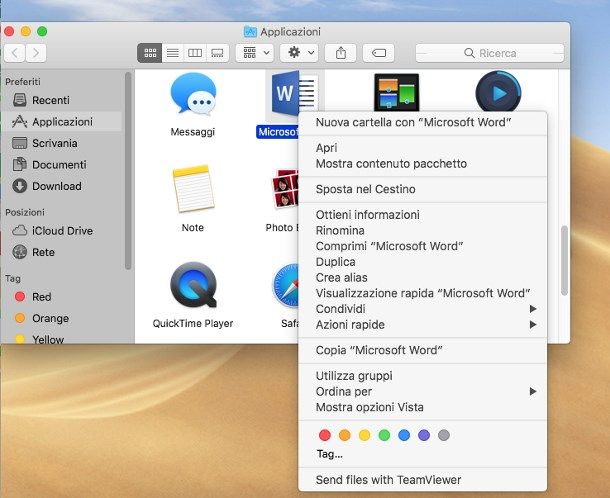Select the Note app icon

point(193,189)
